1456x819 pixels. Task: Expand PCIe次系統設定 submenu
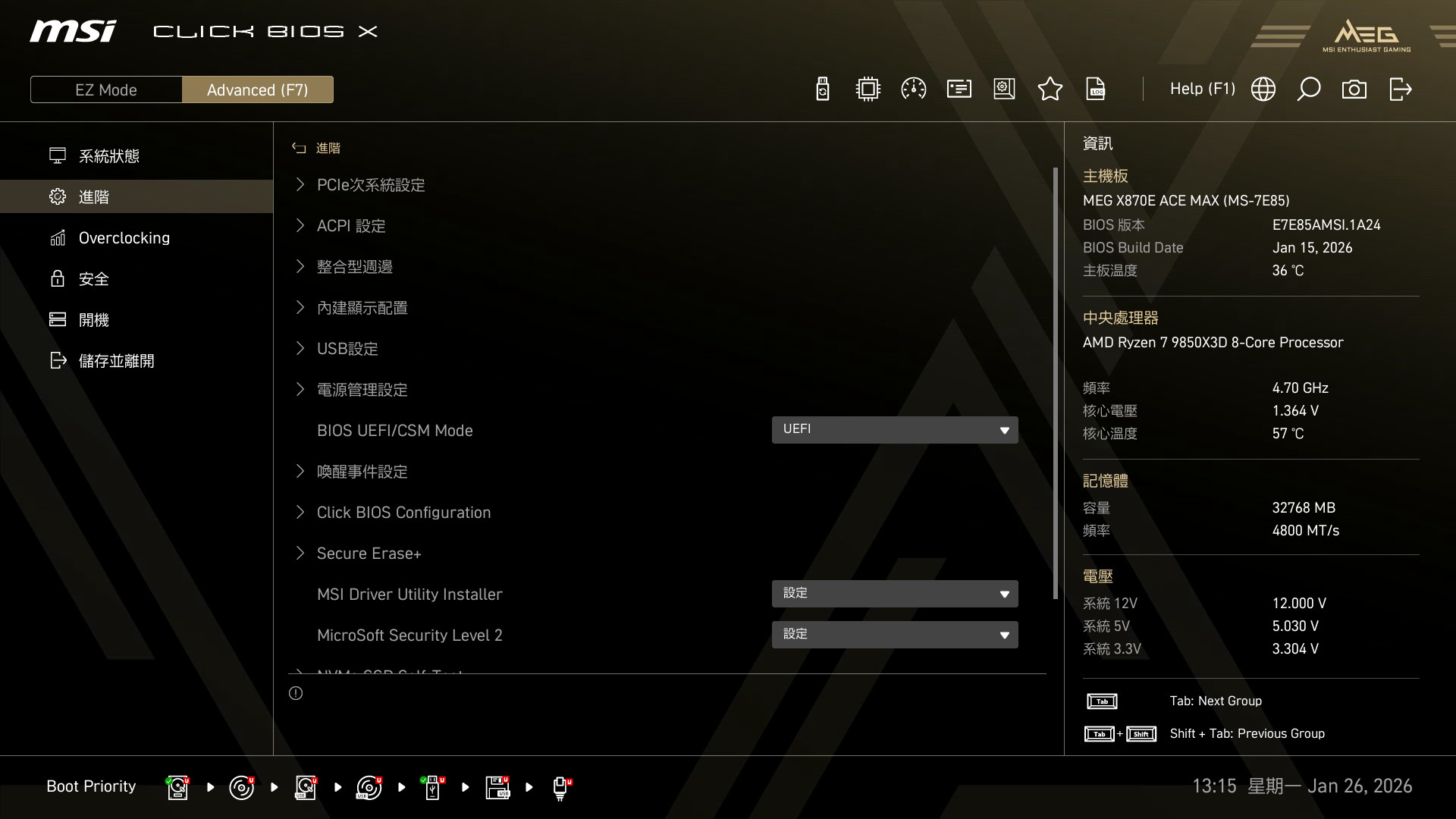[x=370, y=185]
